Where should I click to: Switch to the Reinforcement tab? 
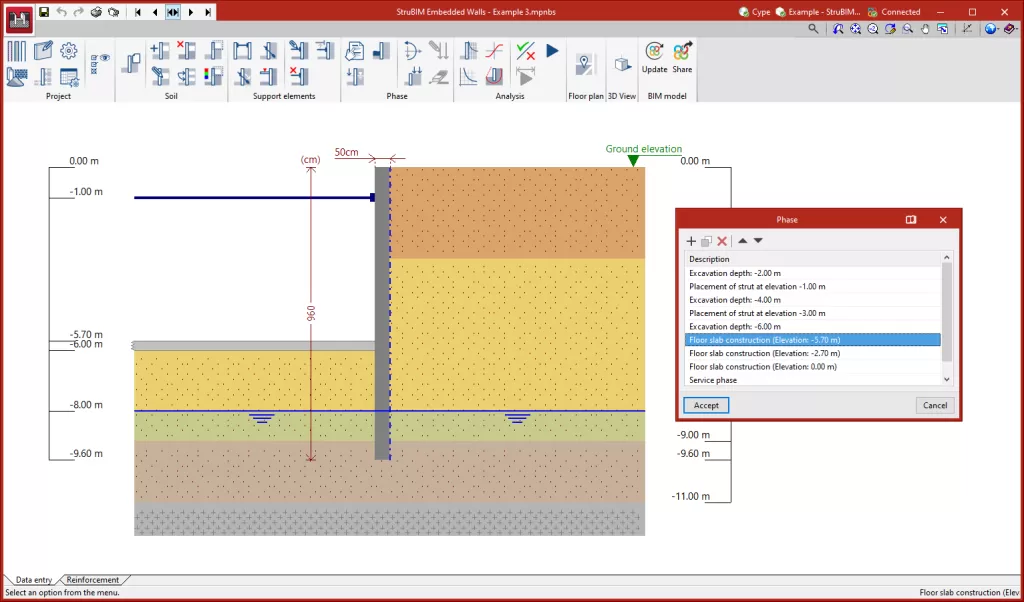point(93,580)
